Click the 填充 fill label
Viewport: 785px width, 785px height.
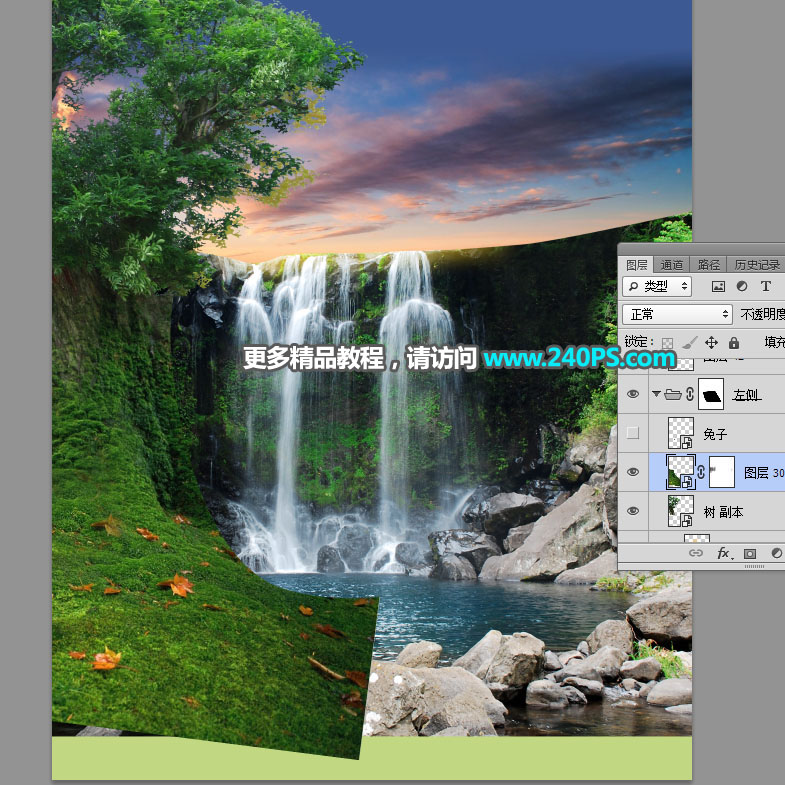774,342
